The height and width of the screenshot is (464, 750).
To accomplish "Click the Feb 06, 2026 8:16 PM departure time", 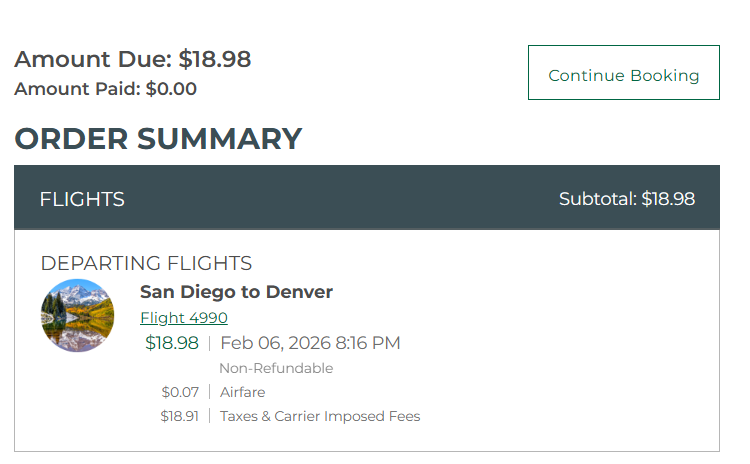I will tap(310, 343).
